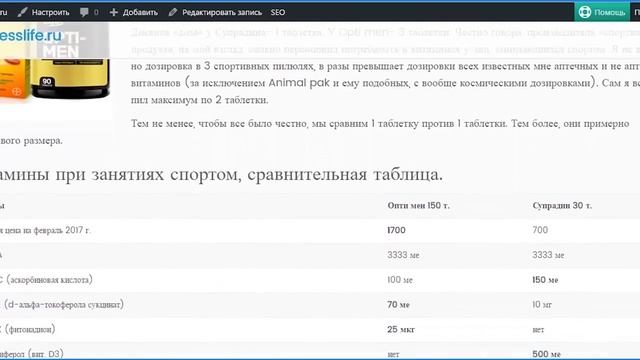Click the words Animal pak in paragraph
Image resolution: width=640 pixels, height=360 pixels.
point(299,83)
